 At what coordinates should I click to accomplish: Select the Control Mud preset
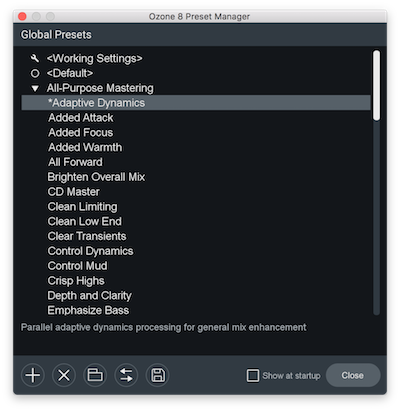(77, 266)
